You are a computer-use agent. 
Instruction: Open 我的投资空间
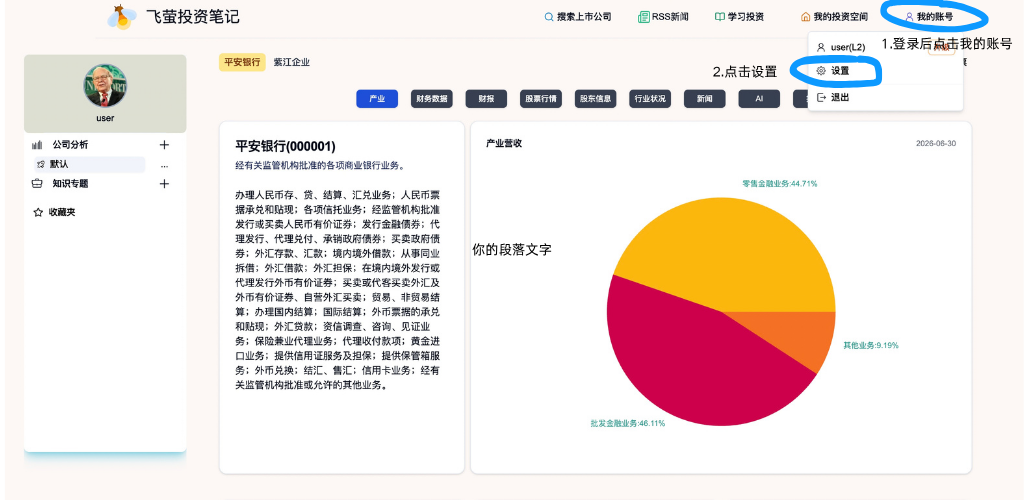pyautogui.click(x=834, y=17)
